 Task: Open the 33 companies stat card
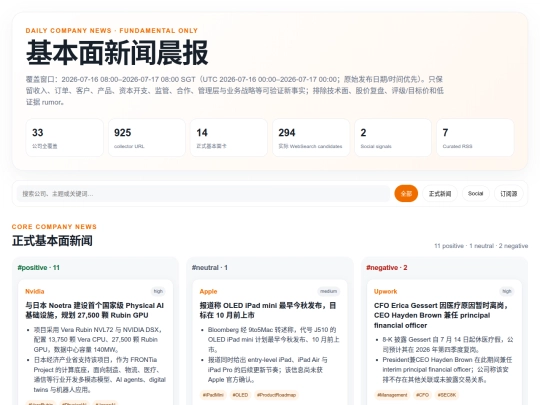coord(64,138)
